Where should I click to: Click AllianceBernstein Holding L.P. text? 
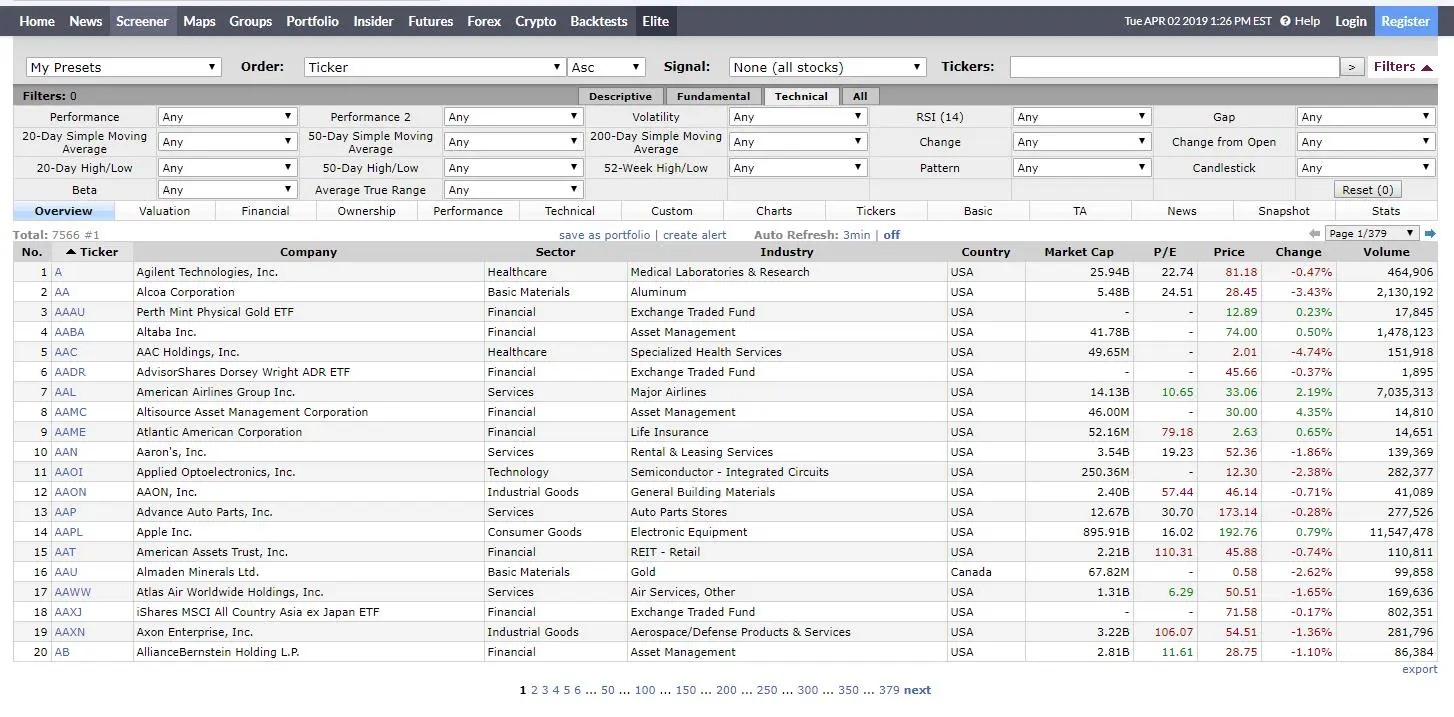(x=218, y=652)
